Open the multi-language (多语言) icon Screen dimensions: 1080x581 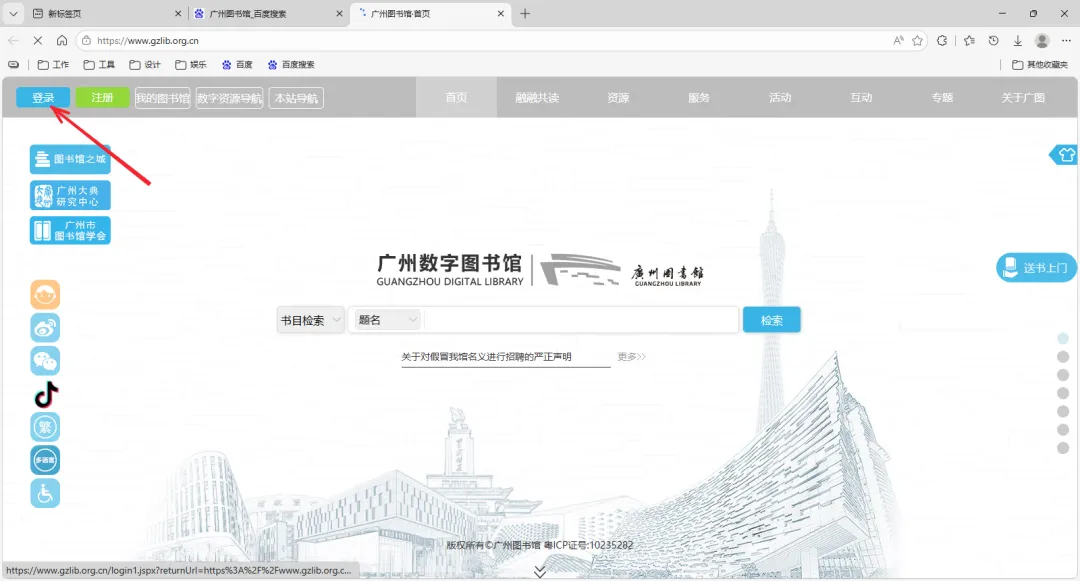tap(45, 460)
